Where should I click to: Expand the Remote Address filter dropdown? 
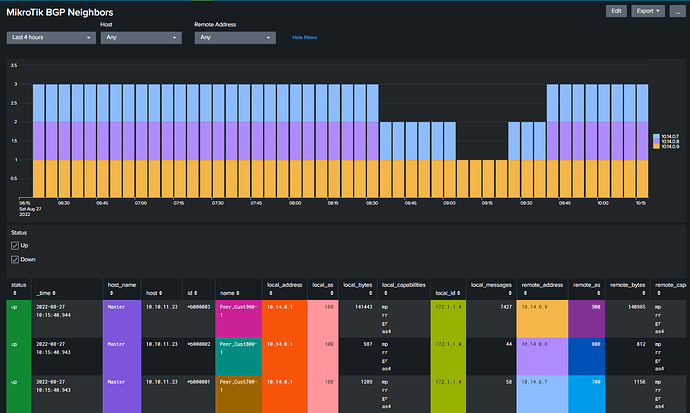click(235, 38)
